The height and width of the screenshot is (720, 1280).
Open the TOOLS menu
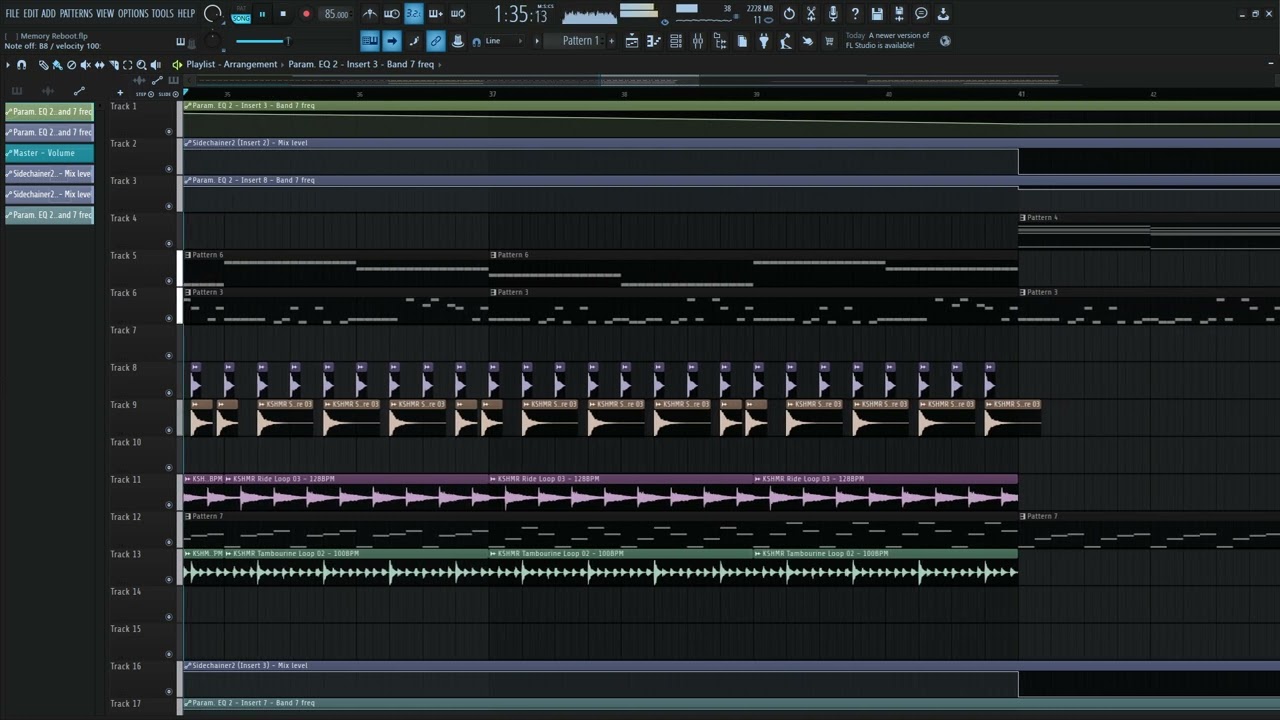coord(162,14)
